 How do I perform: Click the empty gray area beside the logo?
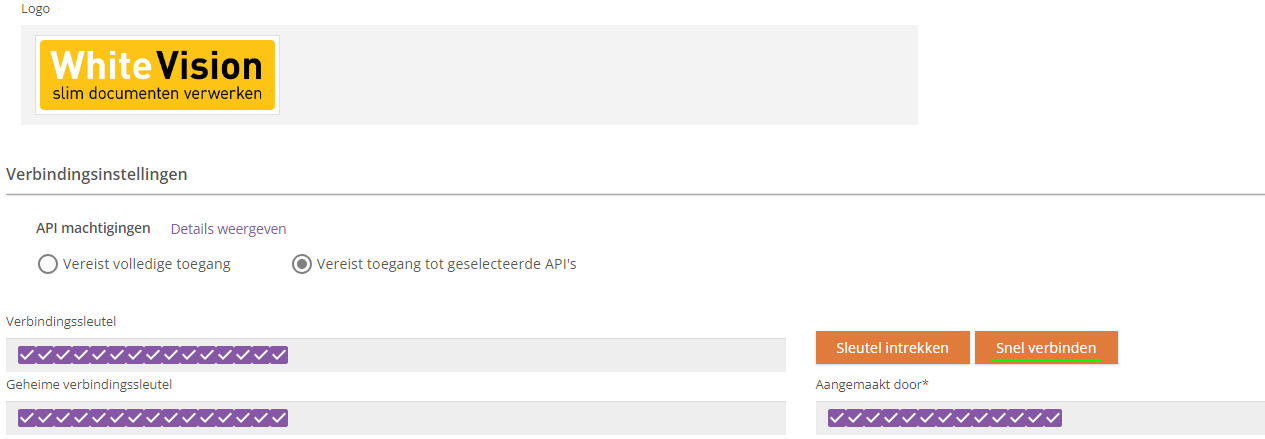click(x=598, y=75)
